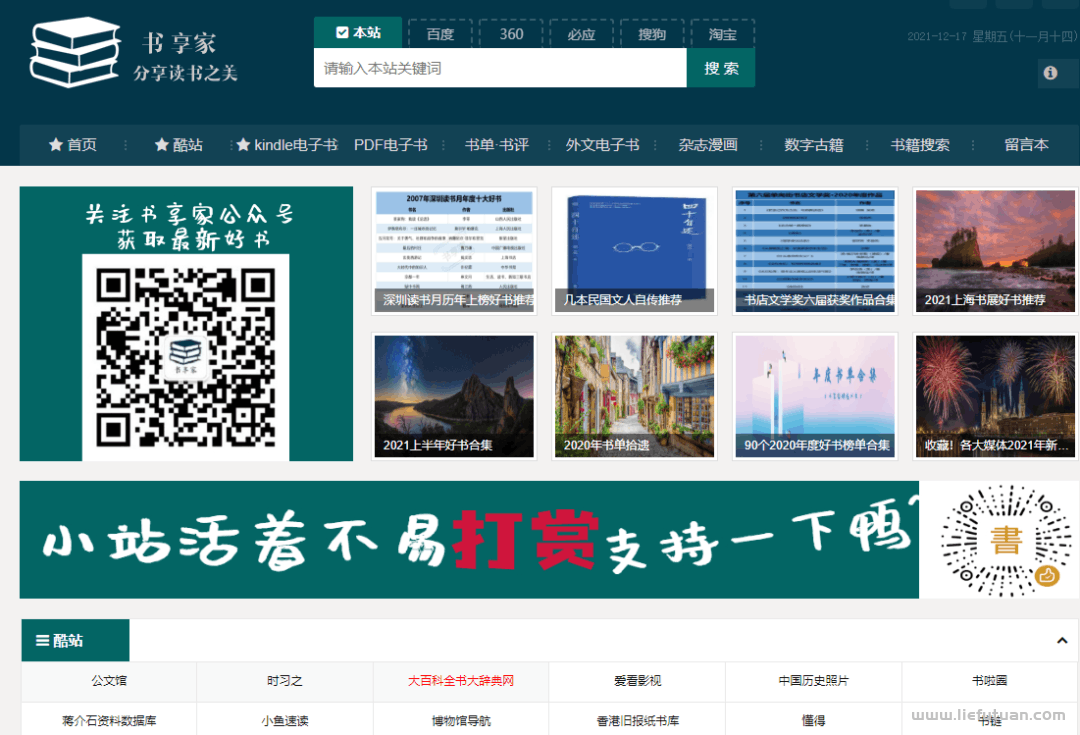
Task: Open the 2021上半年好书合集 thumbnail
Action: [453, 395]
